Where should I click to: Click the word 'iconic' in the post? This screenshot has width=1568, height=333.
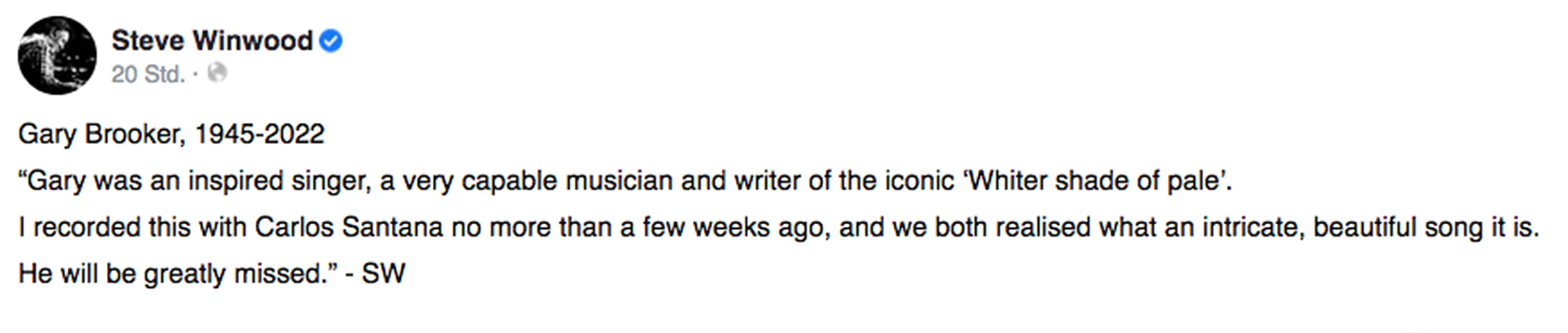(x=919, y=181)
